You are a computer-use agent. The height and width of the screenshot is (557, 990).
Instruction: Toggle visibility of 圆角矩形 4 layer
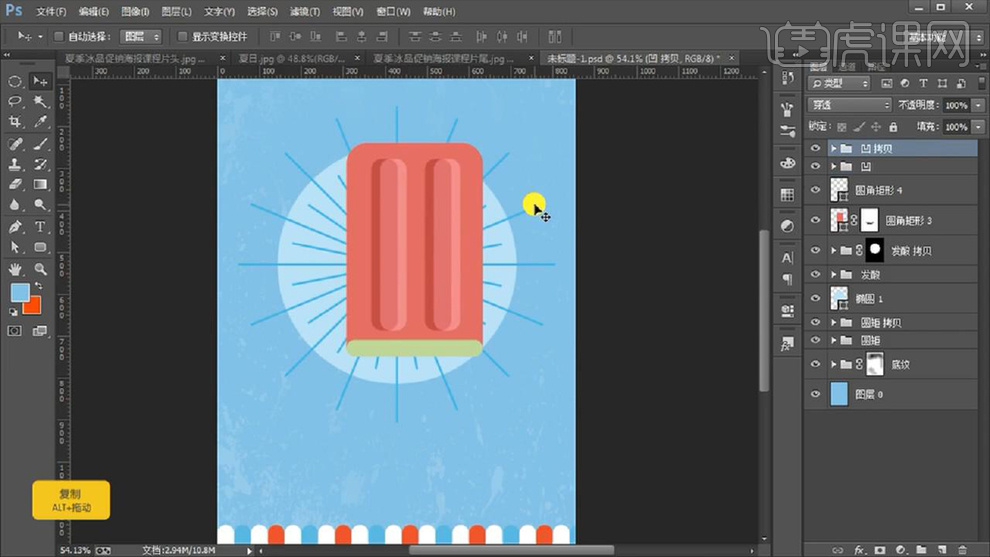pos(815,189)
